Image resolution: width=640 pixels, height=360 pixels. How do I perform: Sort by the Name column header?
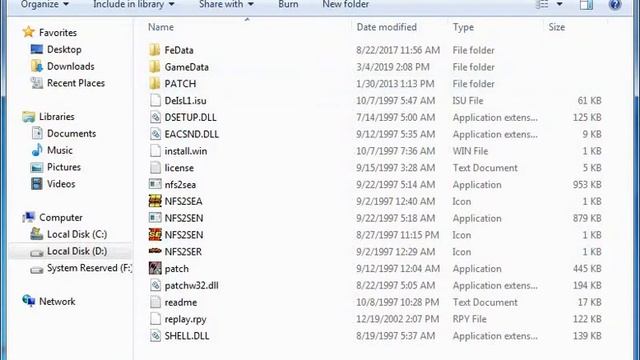(x=161, y=27)
